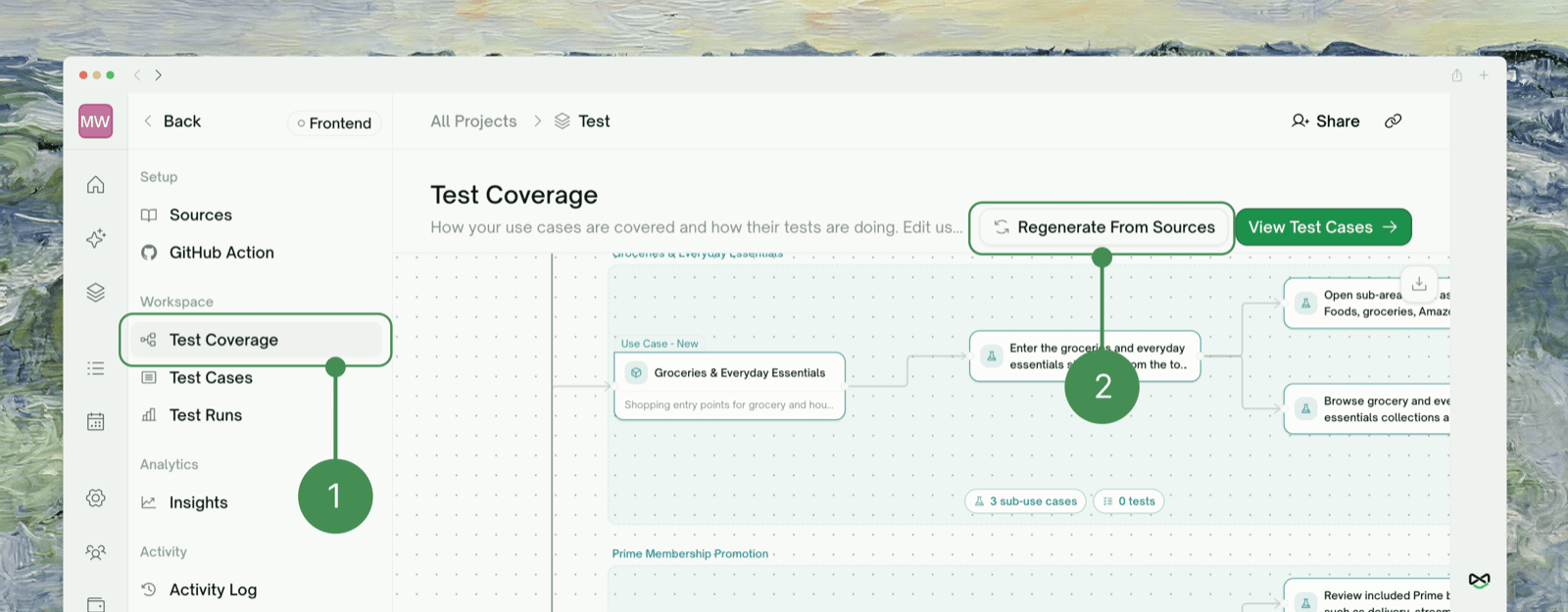Viewport: 1568px width, 612px height.
Task: Click the browser forward arrow in the title bar
Action: [x=158, y=74]
